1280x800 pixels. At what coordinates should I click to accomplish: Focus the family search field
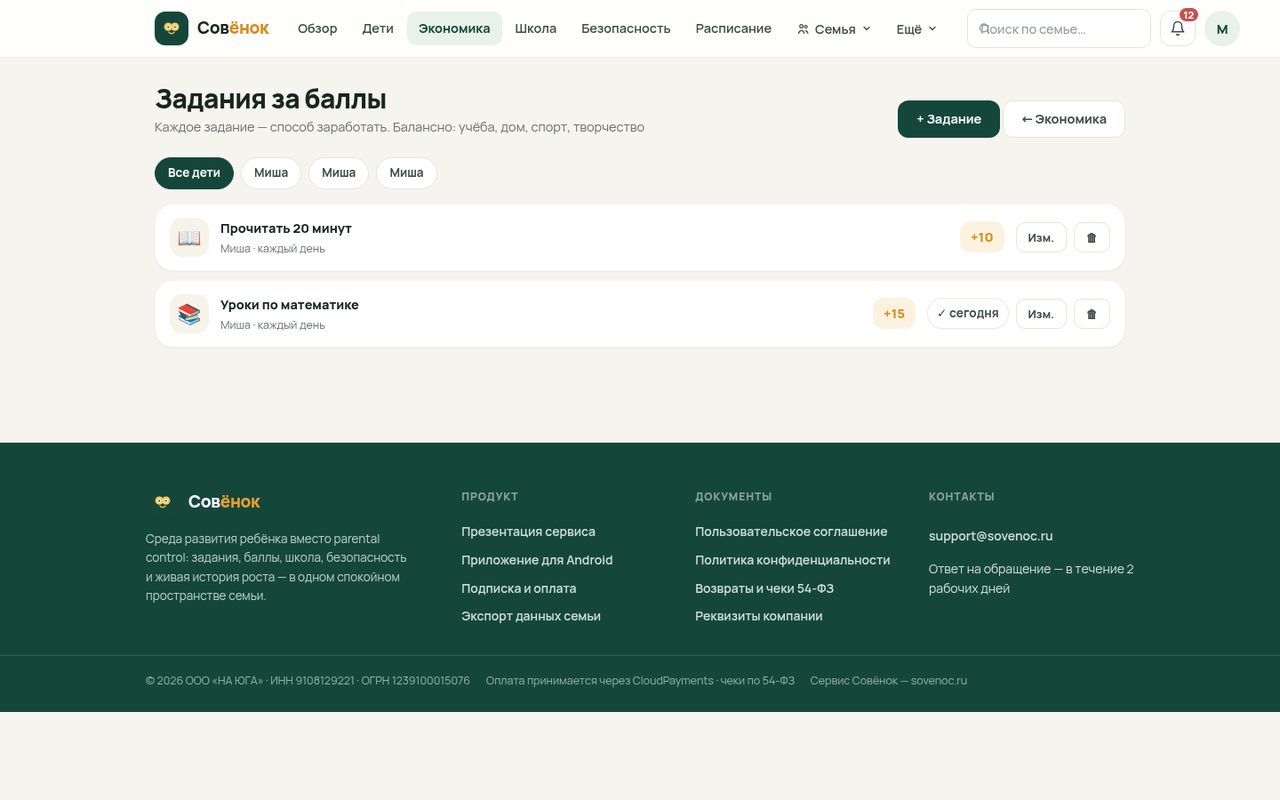(x=1059, y=29)
